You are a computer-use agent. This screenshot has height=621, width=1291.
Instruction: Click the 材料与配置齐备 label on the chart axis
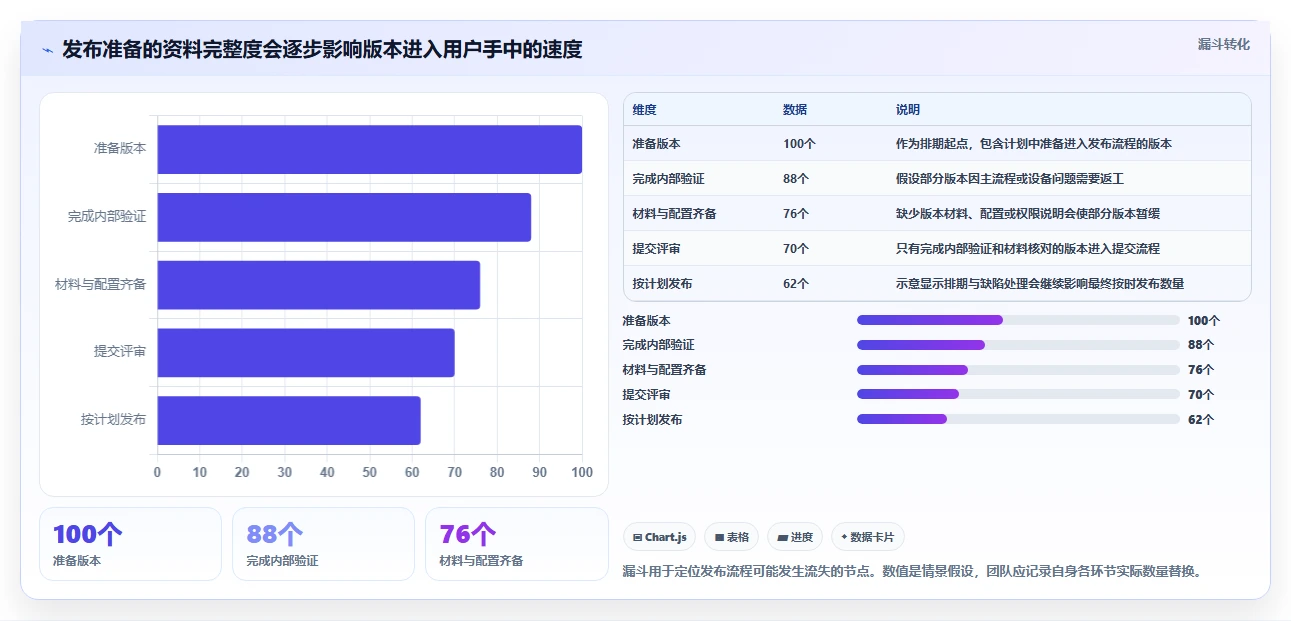[x=101, y=284]
